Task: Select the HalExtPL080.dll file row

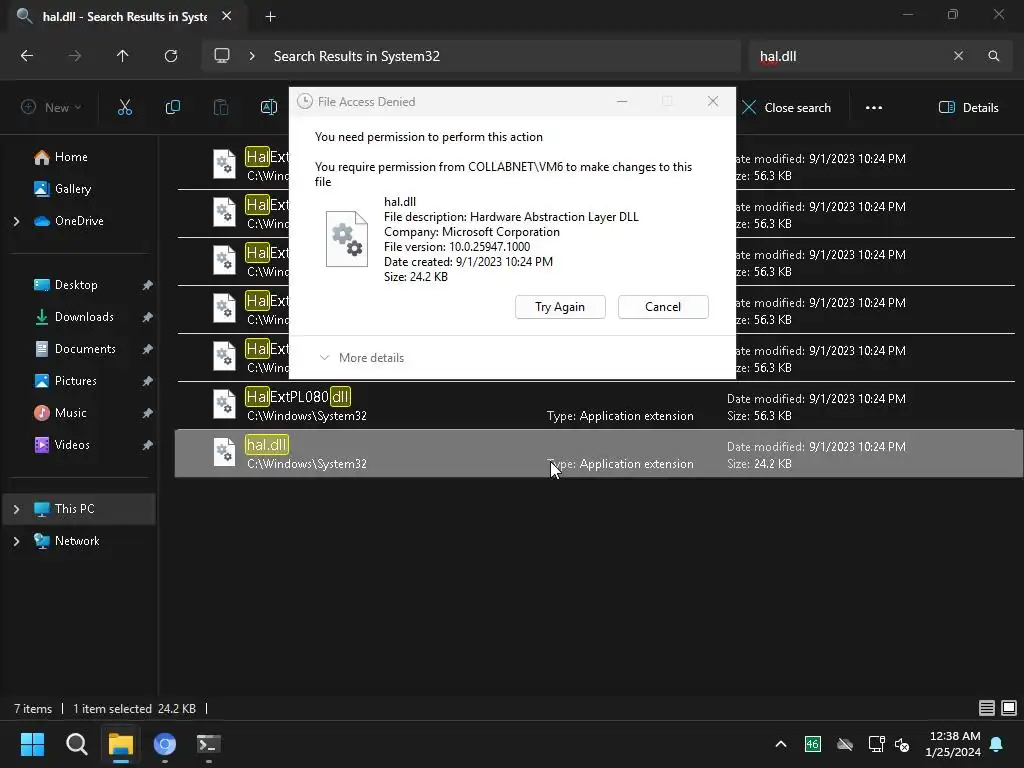Action: (x=596, y=406)
